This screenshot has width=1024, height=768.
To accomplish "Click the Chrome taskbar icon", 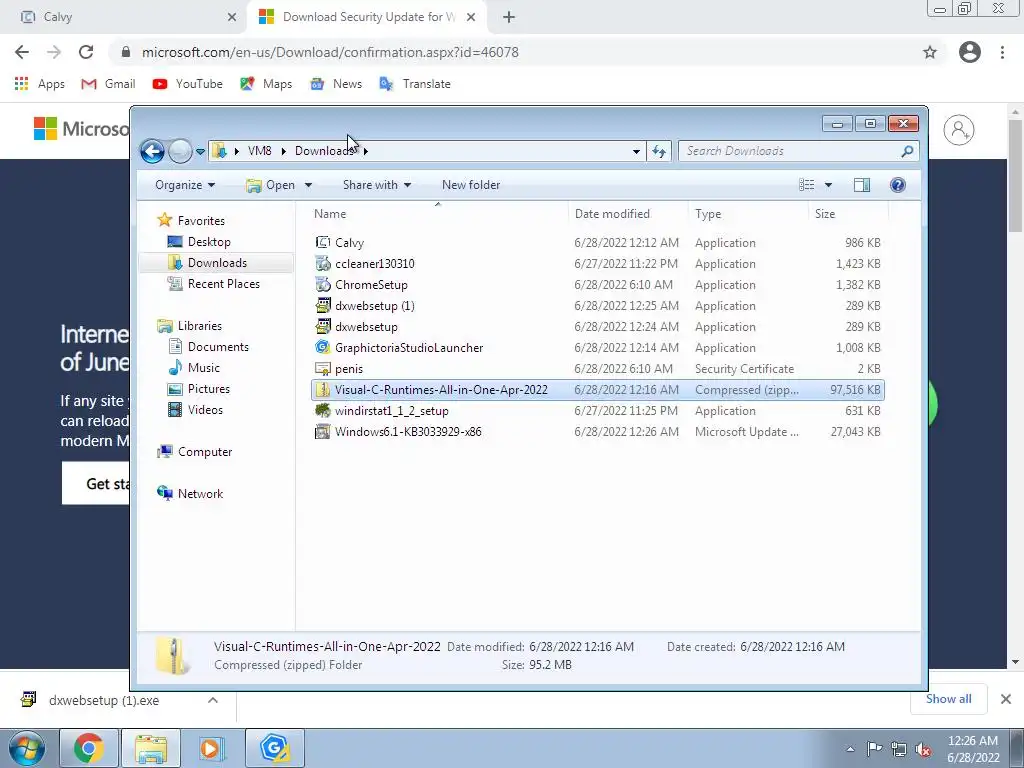I will [89, 748].
